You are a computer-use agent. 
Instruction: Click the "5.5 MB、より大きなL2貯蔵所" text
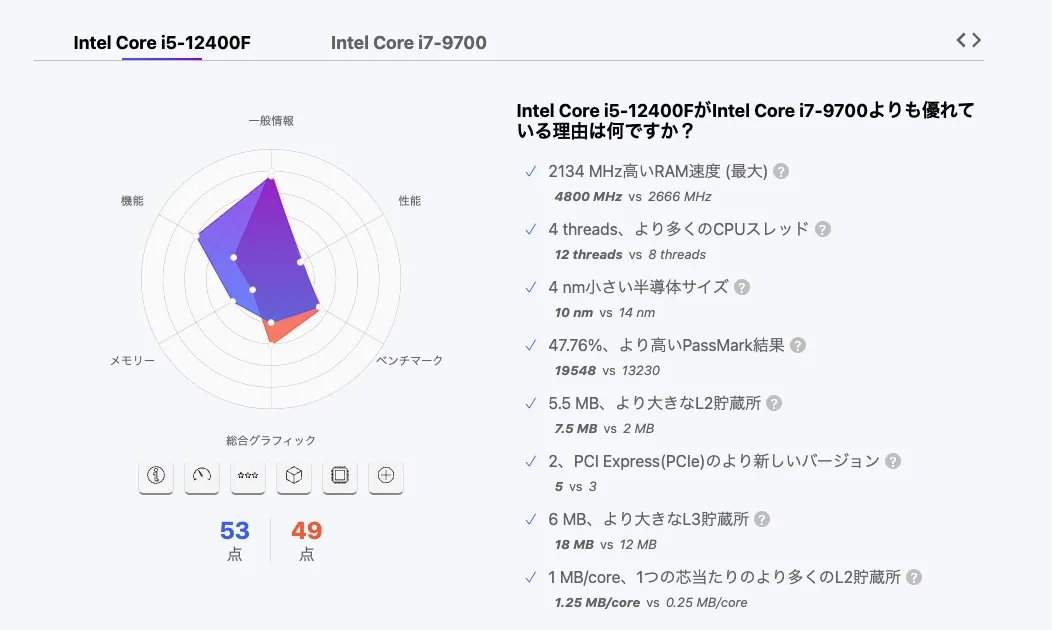pyautogui.click(x=654, y=403)
